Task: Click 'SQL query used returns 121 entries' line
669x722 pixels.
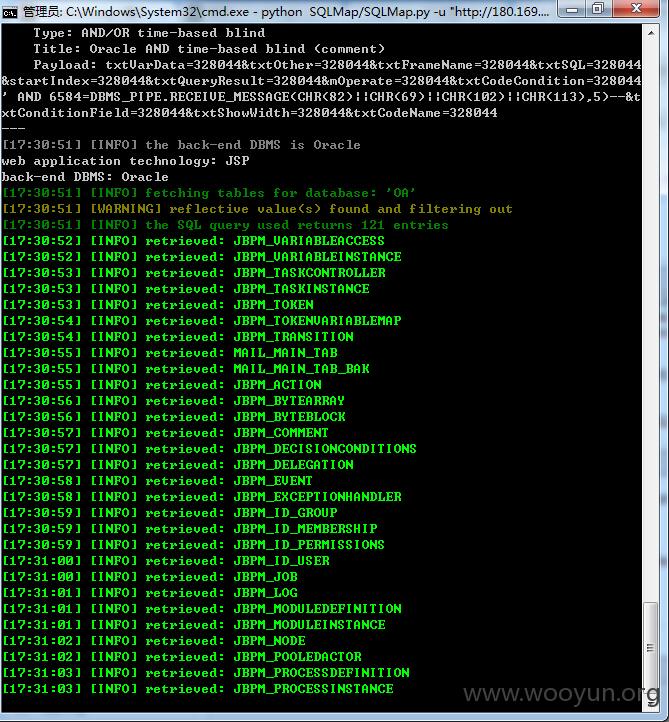Action: point(225,225)
